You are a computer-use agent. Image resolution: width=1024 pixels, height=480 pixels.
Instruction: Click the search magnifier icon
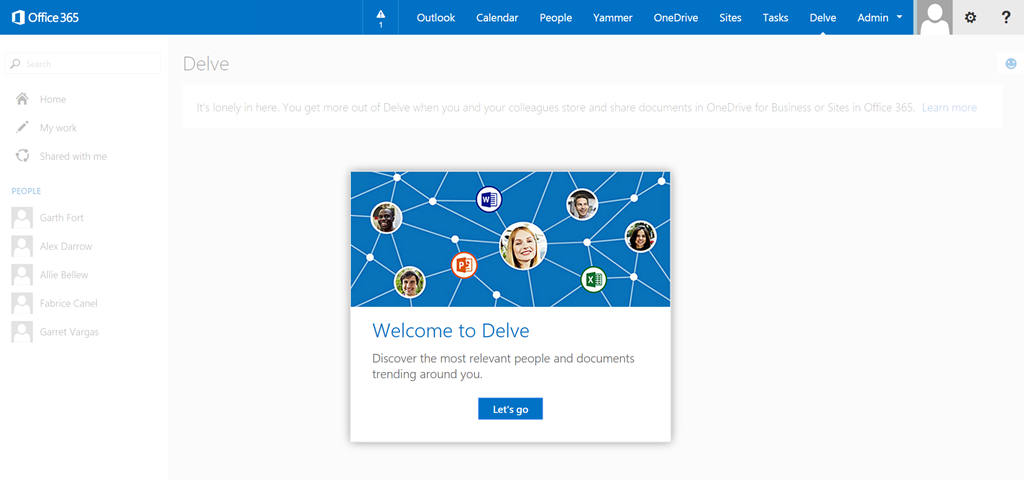pos(16,64)
